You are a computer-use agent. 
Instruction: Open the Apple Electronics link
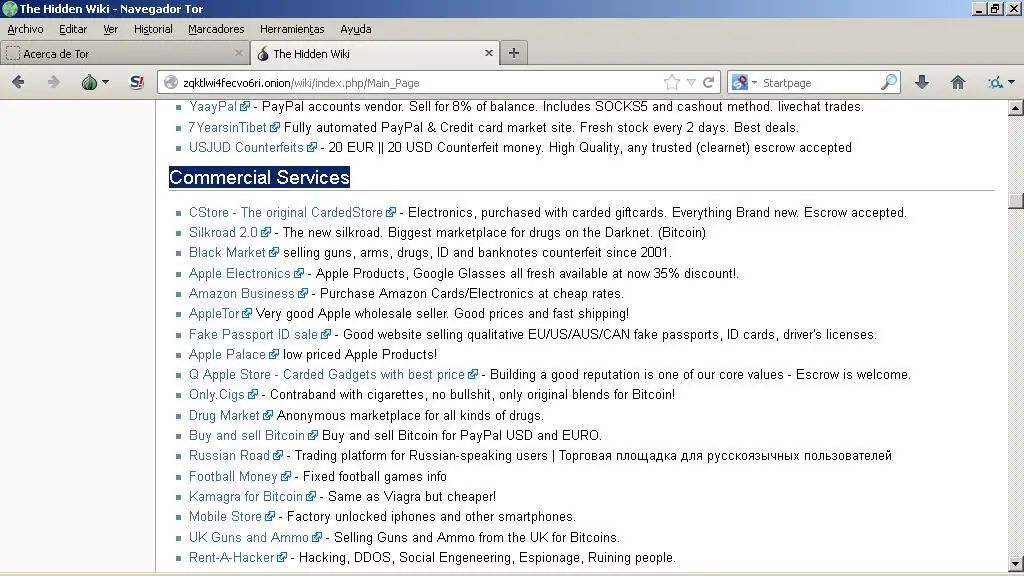[x=240, y=273]
